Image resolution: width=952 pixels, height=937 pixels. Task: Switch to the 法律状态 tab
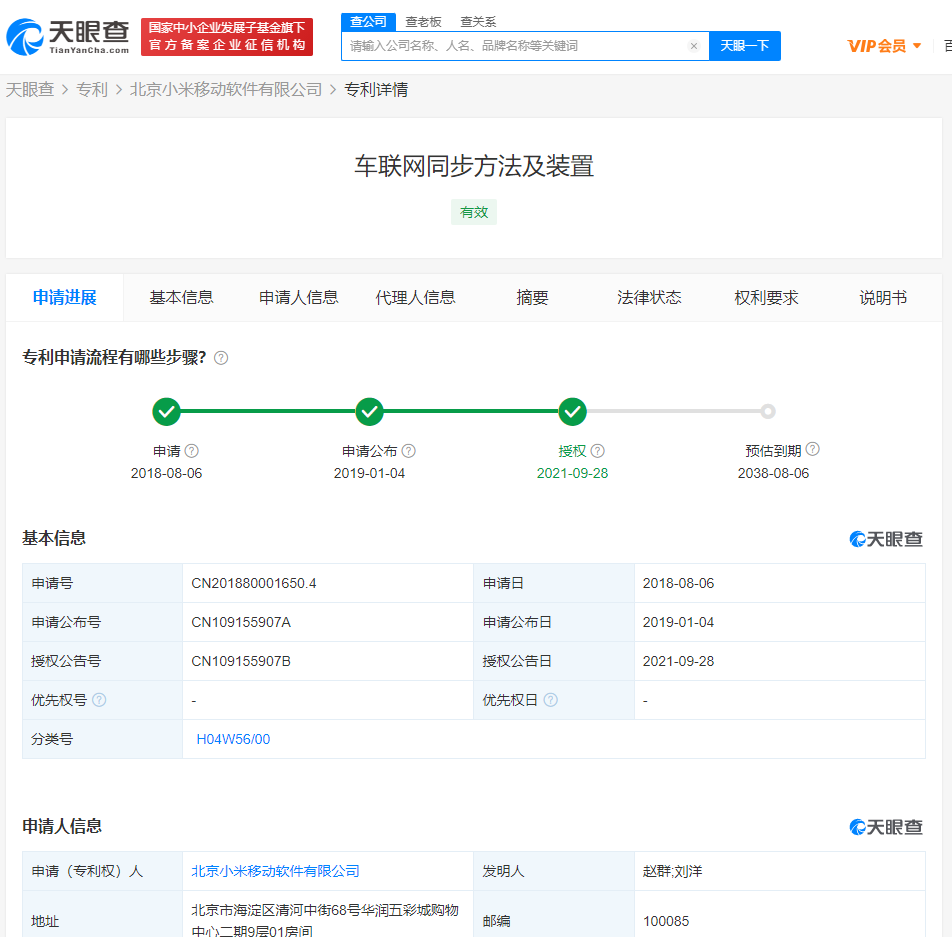click(x=649, y=298)
